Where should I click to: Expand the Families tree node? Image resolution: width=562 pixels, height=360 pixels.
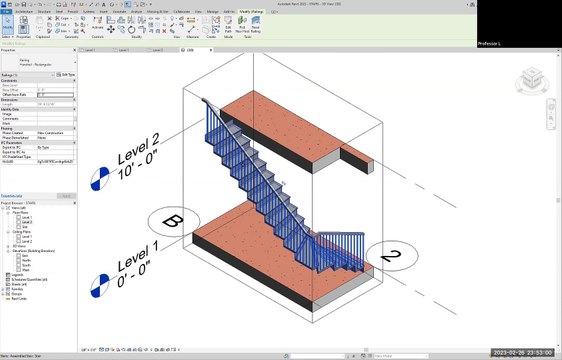(3, 289)
